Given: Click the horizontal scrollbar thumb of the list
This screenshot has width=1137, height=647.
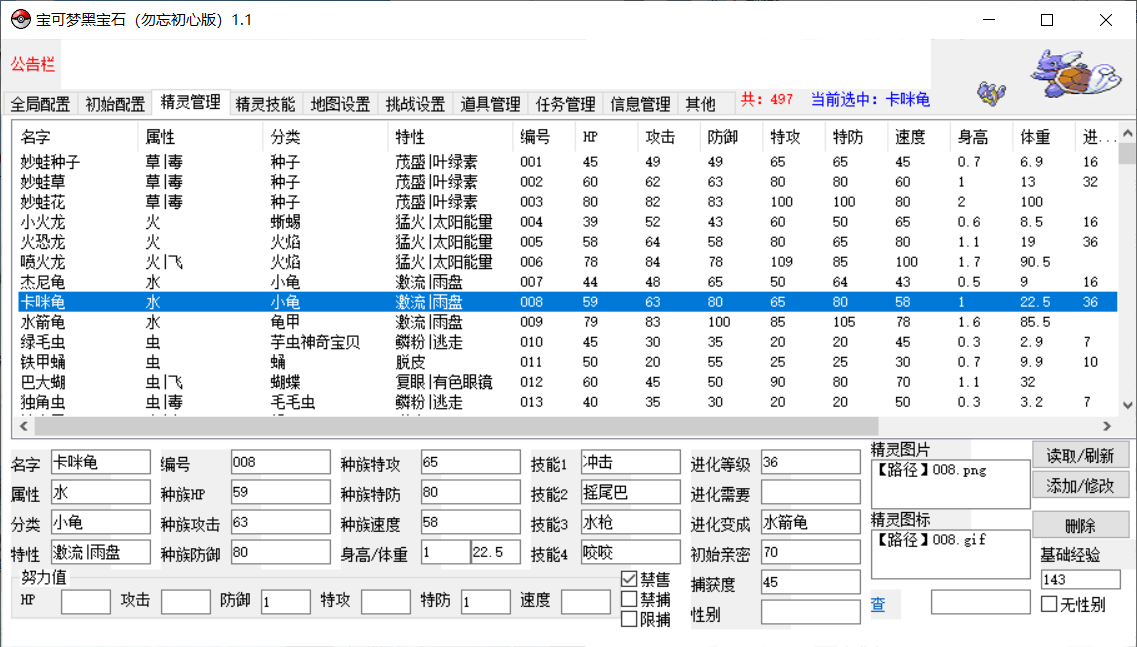Looking at the screenshot, I should coord(455,426).
